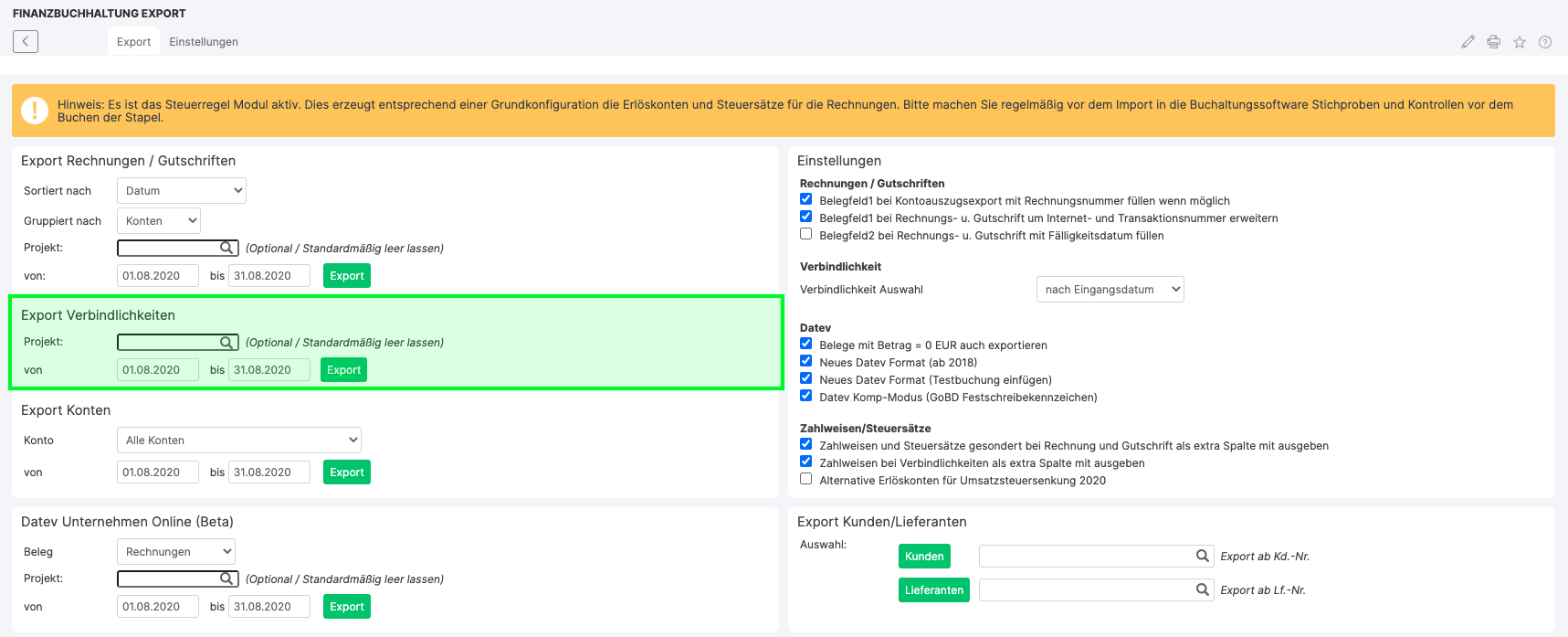Click Export button under Export Verbindlichkeiten

pyautogui.click(x=343, y=370)
